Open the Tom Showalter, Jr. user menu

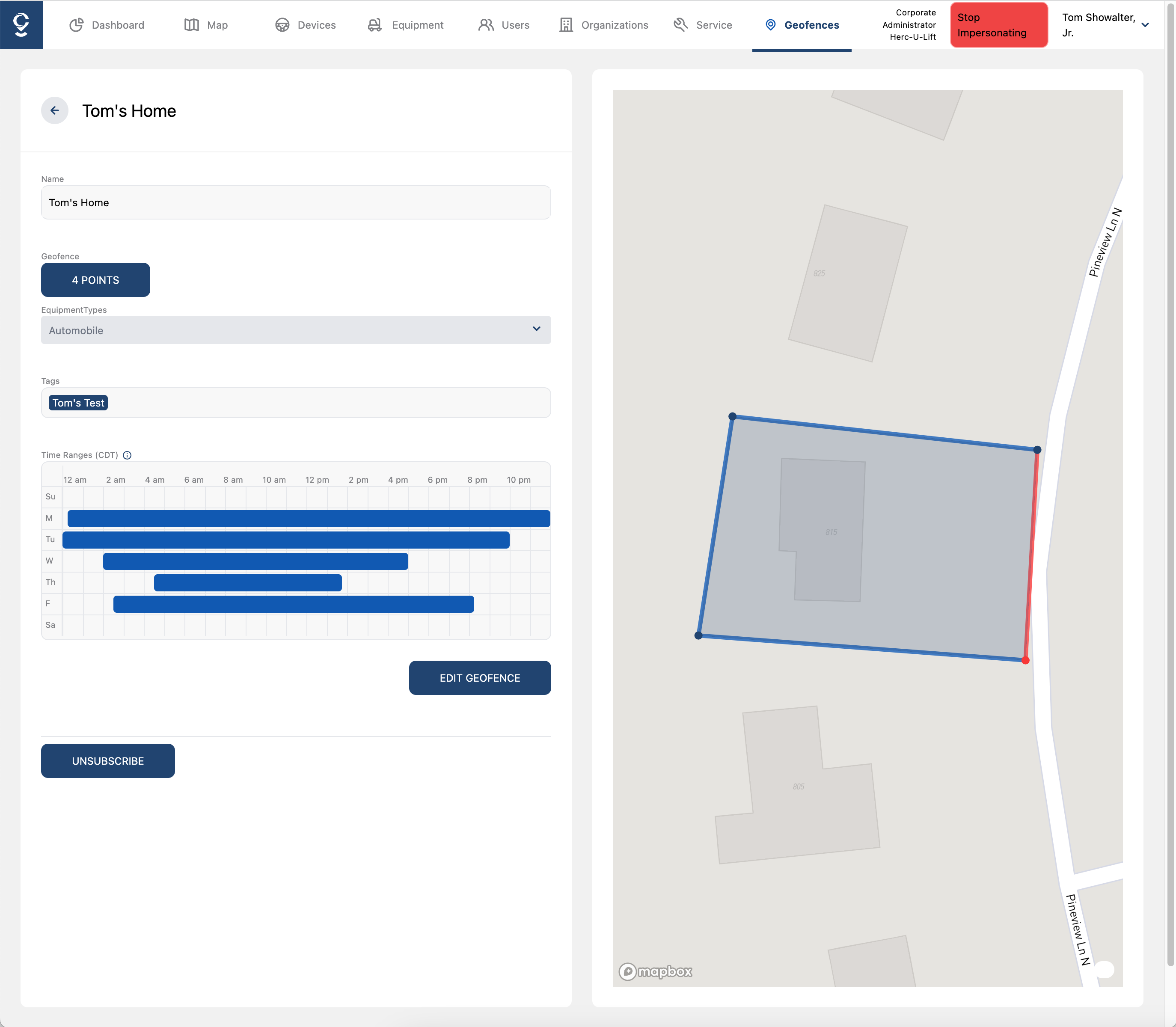[x=1105, y=25]
